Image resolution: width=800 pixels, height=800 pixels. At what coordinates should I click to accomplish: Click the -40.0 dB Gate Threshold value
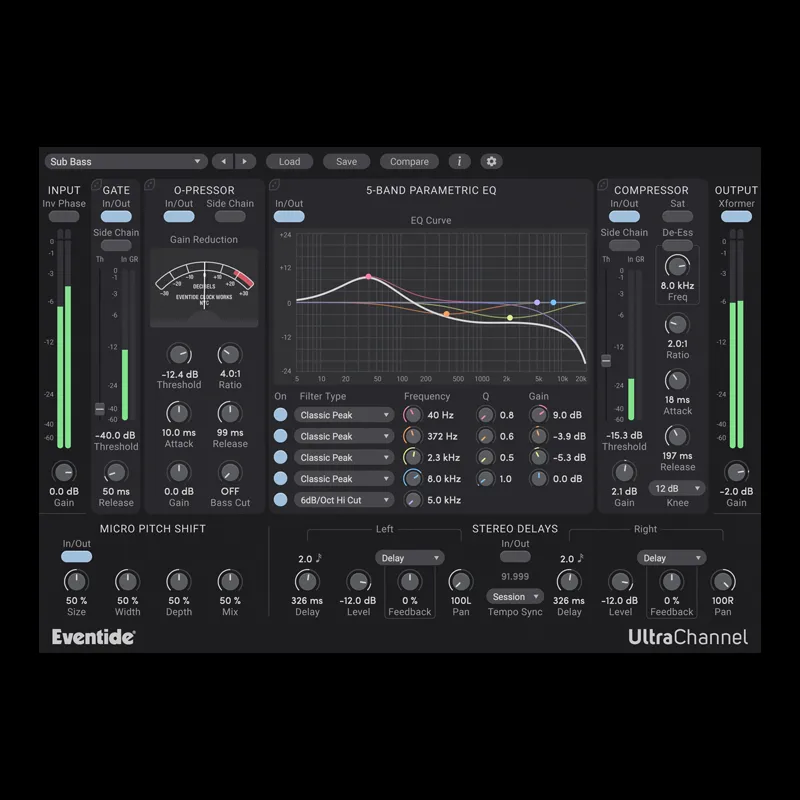pos(115,435)
